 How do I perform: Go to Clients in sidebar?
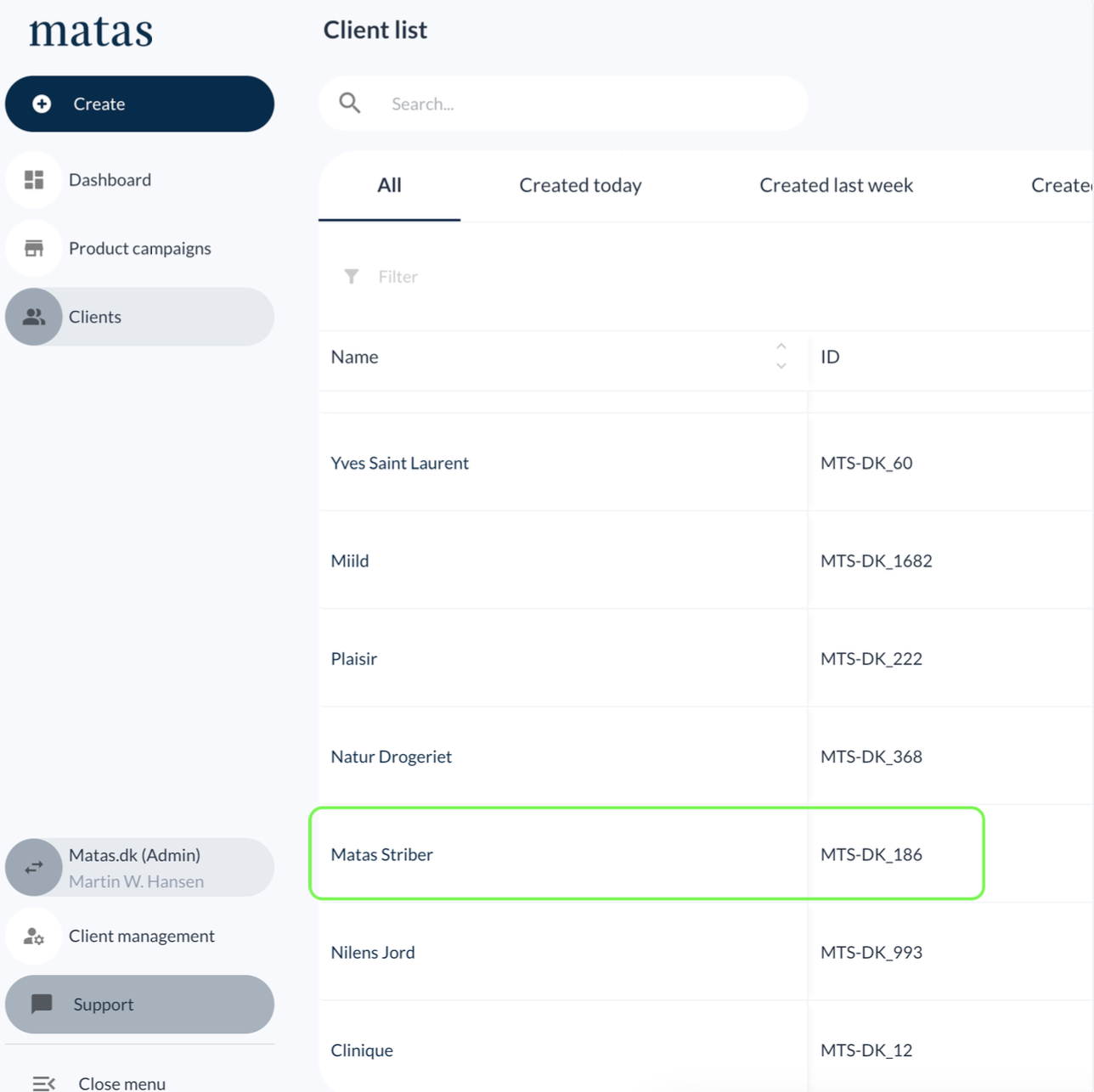pyautogui.click(x=139, y=317)
